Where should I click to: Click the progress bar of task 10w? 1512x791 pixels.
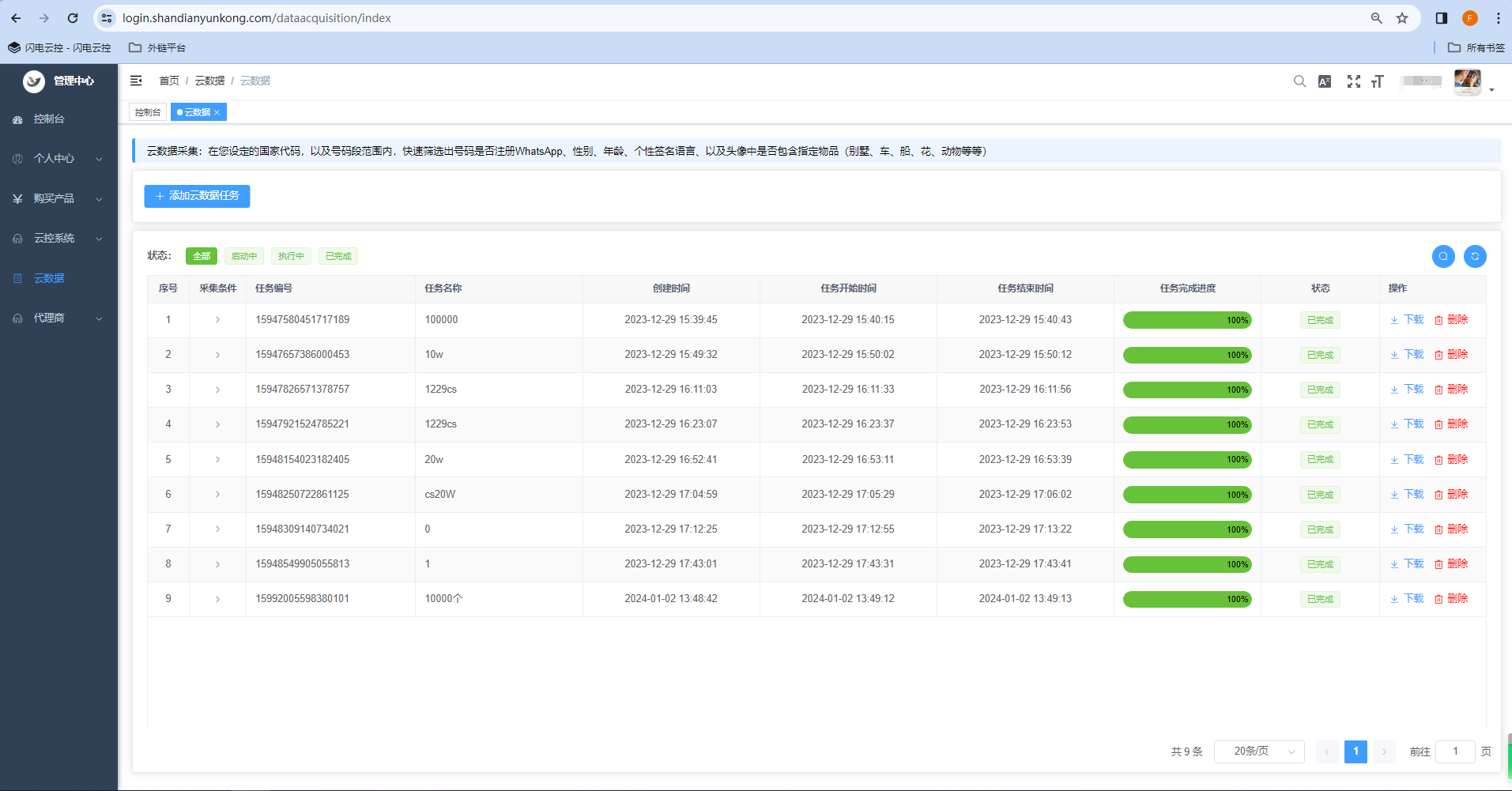click(1186, 355)
